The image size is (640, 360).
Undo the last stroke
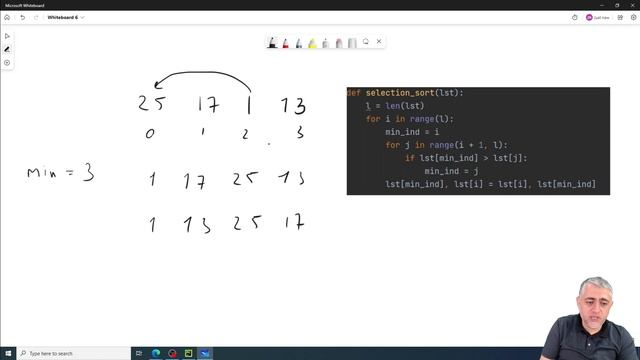click(22, 18)
